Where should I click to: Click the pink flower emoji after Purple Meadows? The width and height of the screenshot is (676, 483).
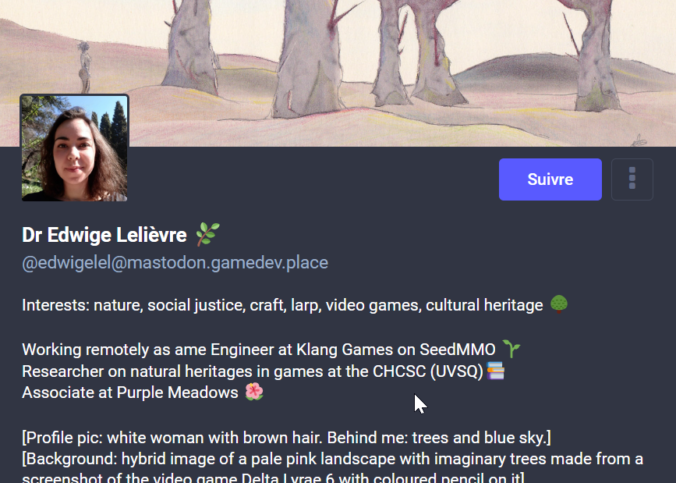254,392
